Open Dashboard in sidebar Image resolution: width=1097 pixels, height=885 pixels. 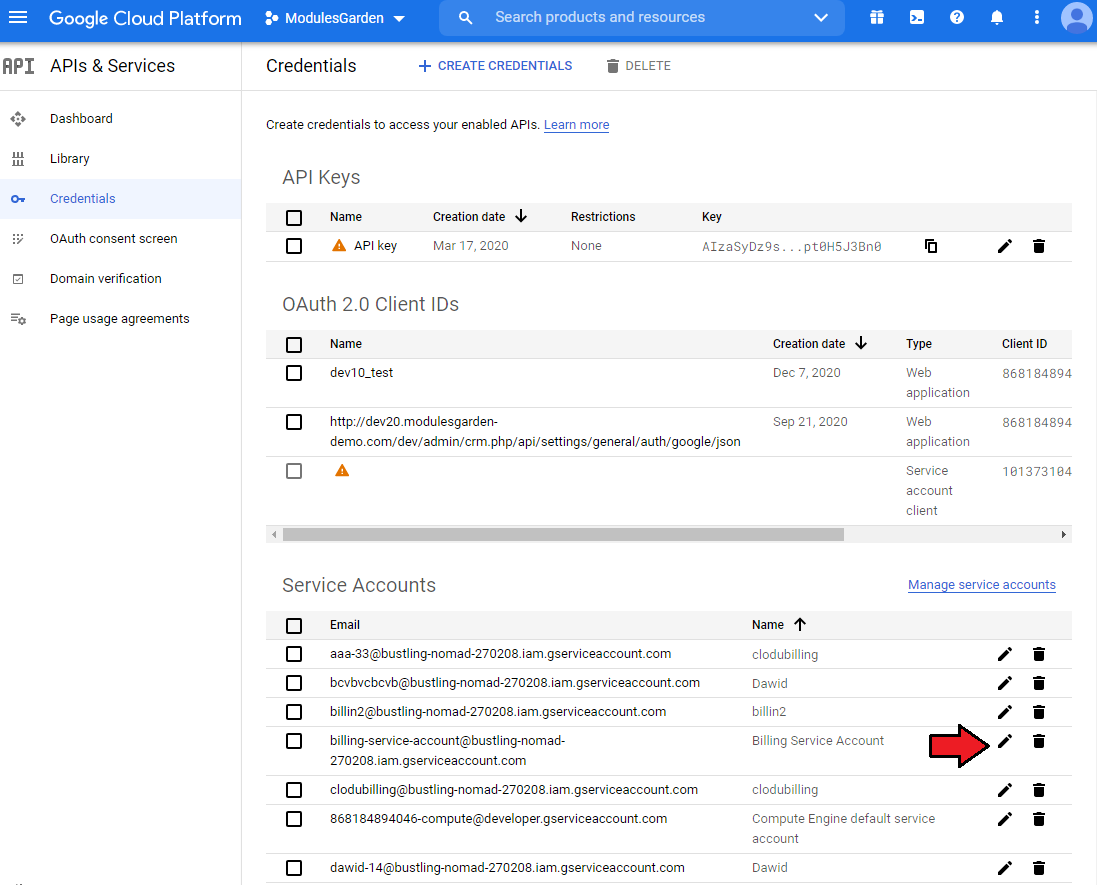120,119
